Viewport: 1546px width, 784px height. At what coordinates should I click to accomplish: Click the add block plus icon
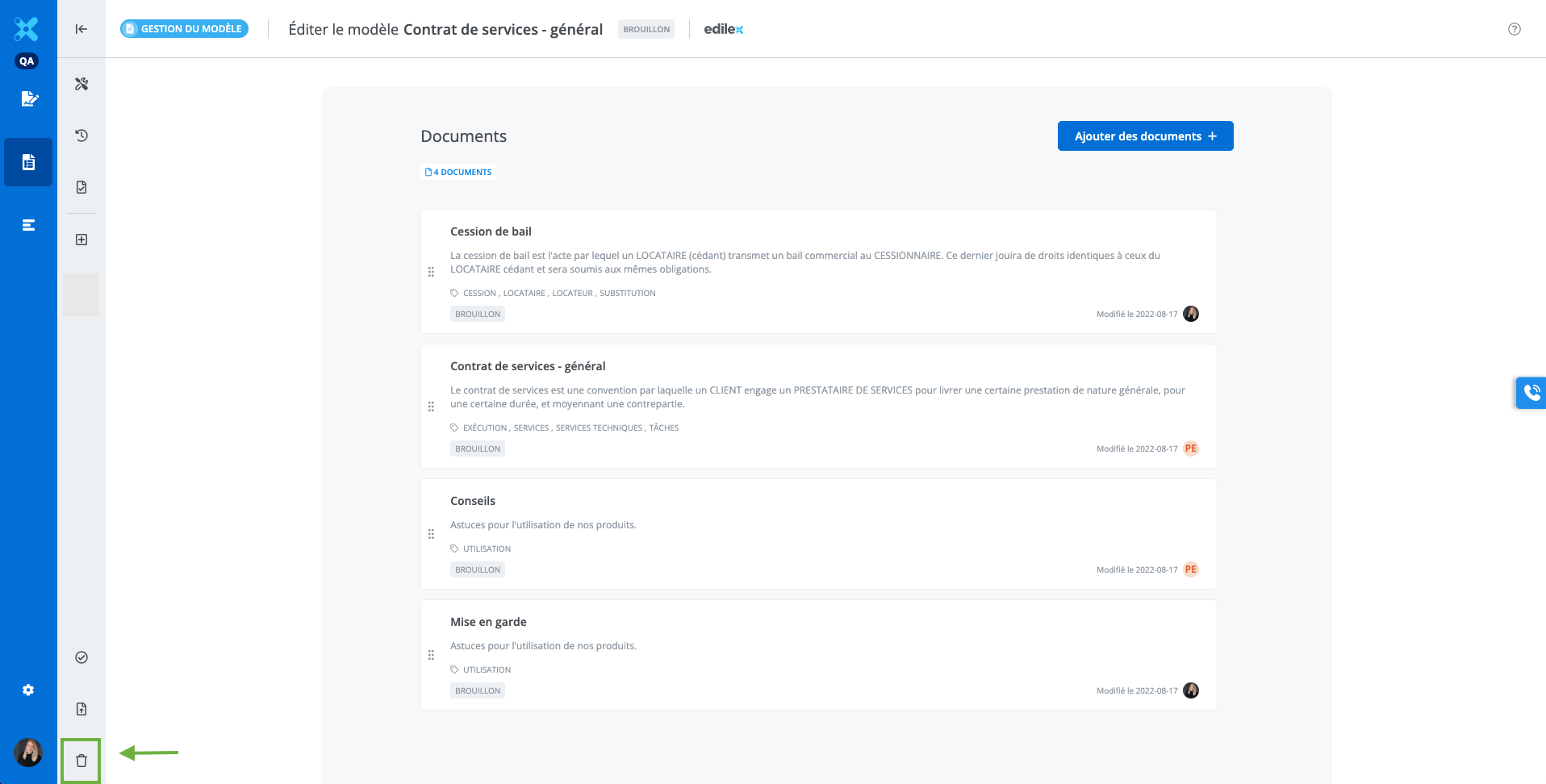tap(81, 240)
